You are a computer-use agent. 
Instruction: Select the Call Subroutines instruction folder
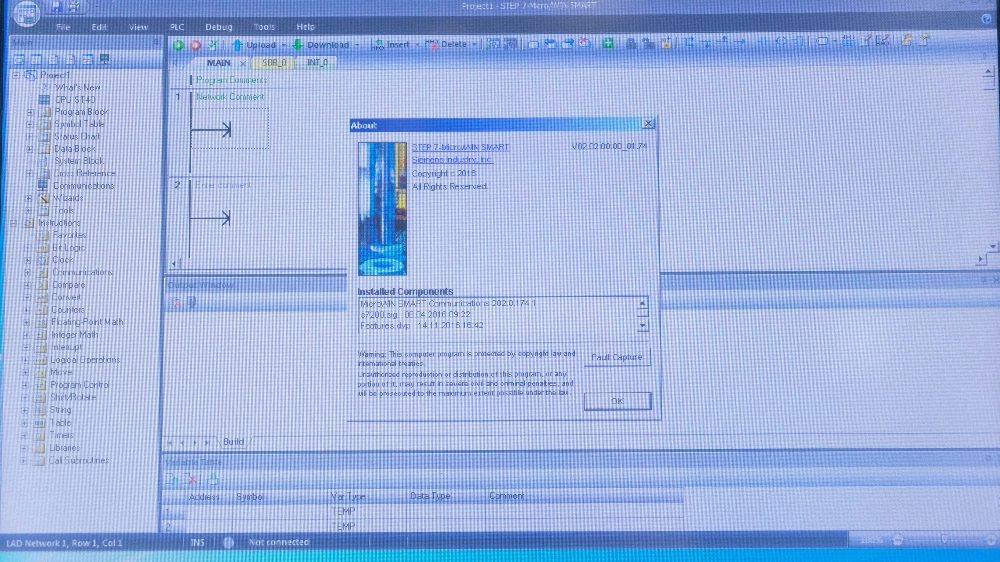[78, 460]
